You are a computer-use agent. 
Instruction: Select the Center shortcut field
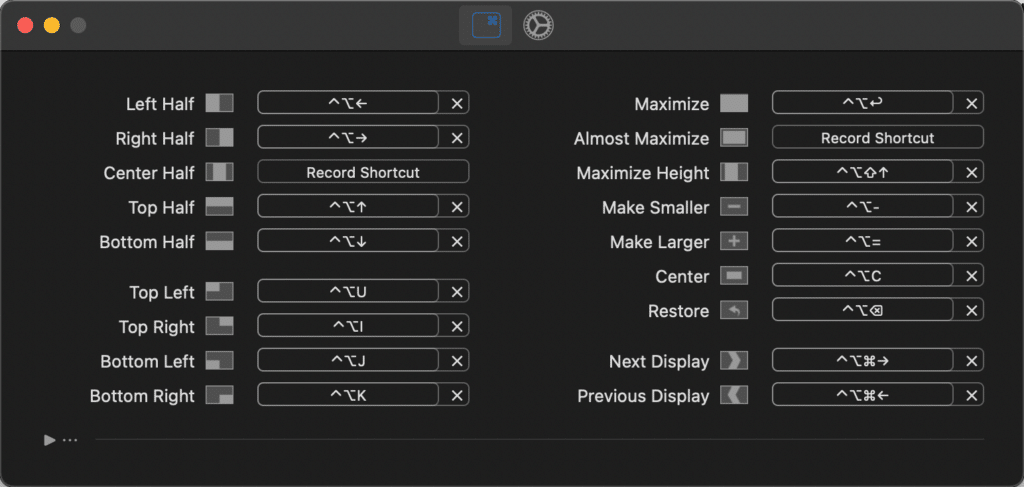point(862,276)
